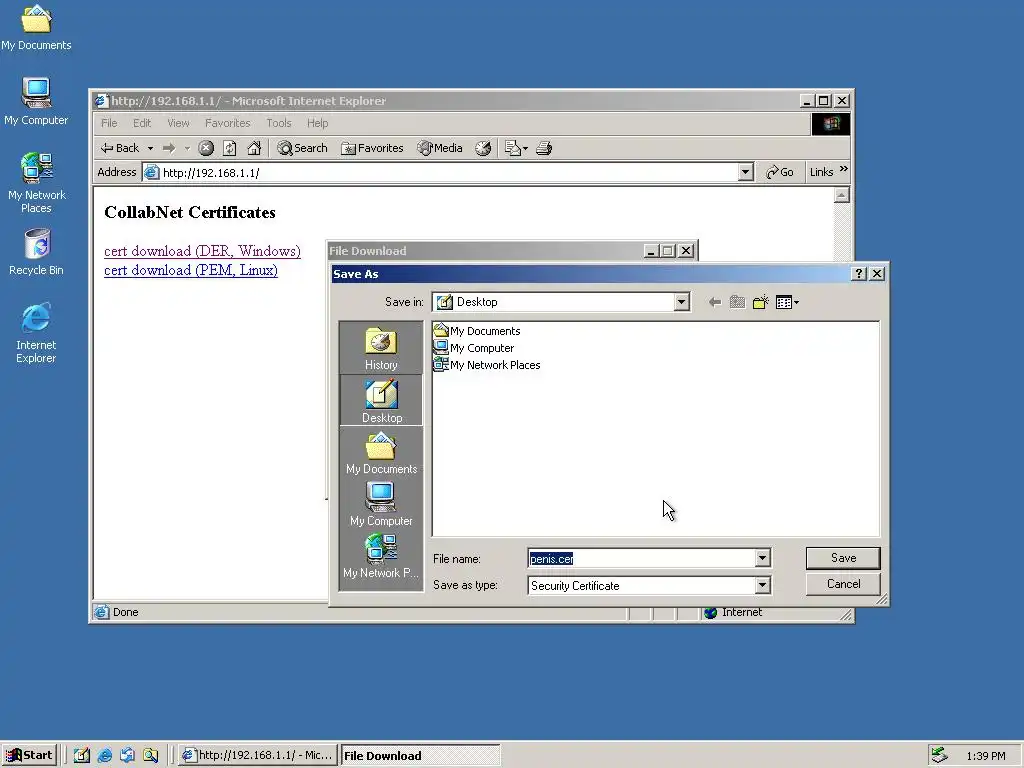The width and height of the screenshot is (1024, 768).
Task: Open the Help menu in Internet Explorer
Action: (x=317, y=123)
